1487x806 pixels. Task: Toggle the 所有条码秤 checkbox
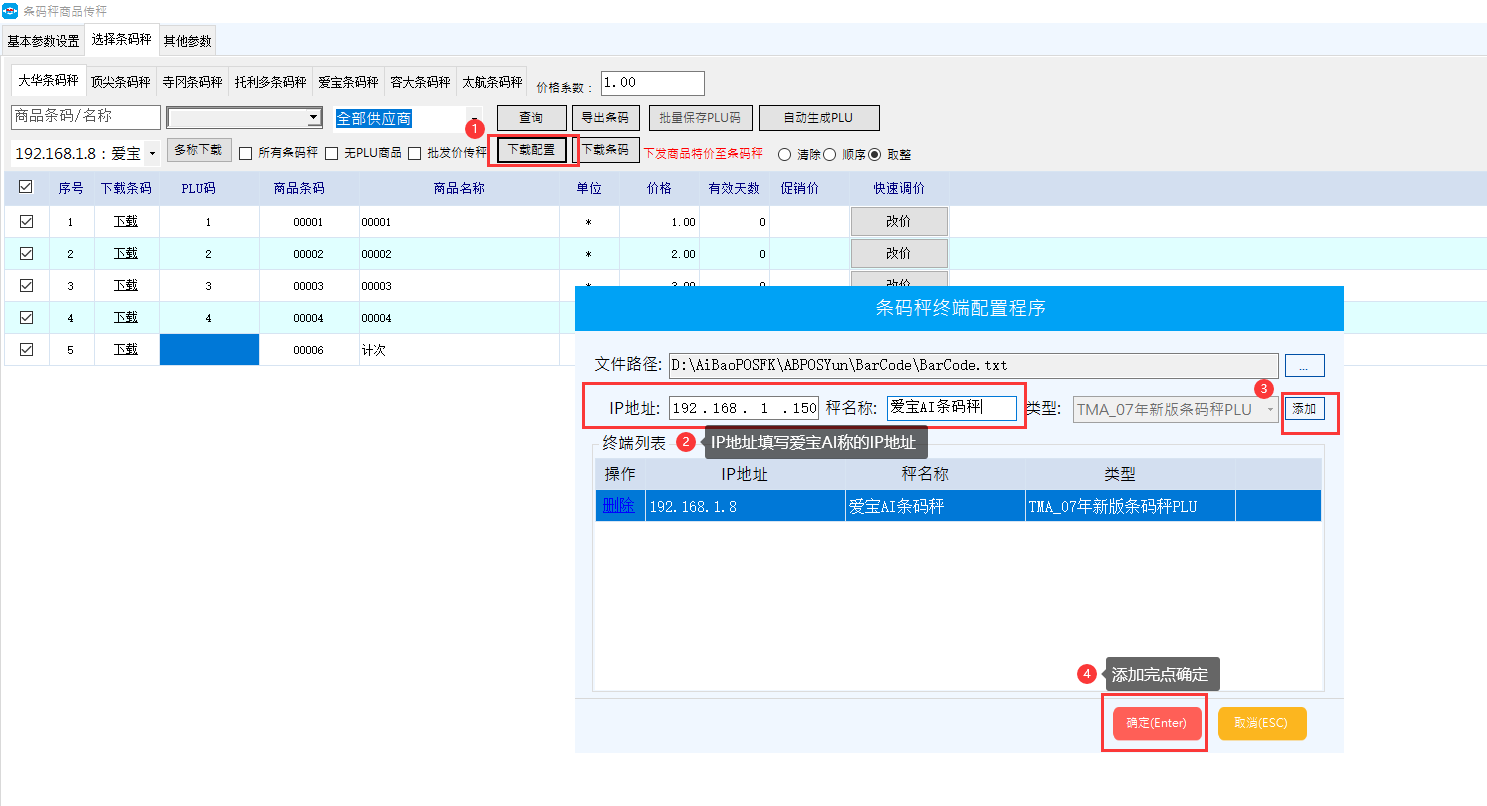246,154
